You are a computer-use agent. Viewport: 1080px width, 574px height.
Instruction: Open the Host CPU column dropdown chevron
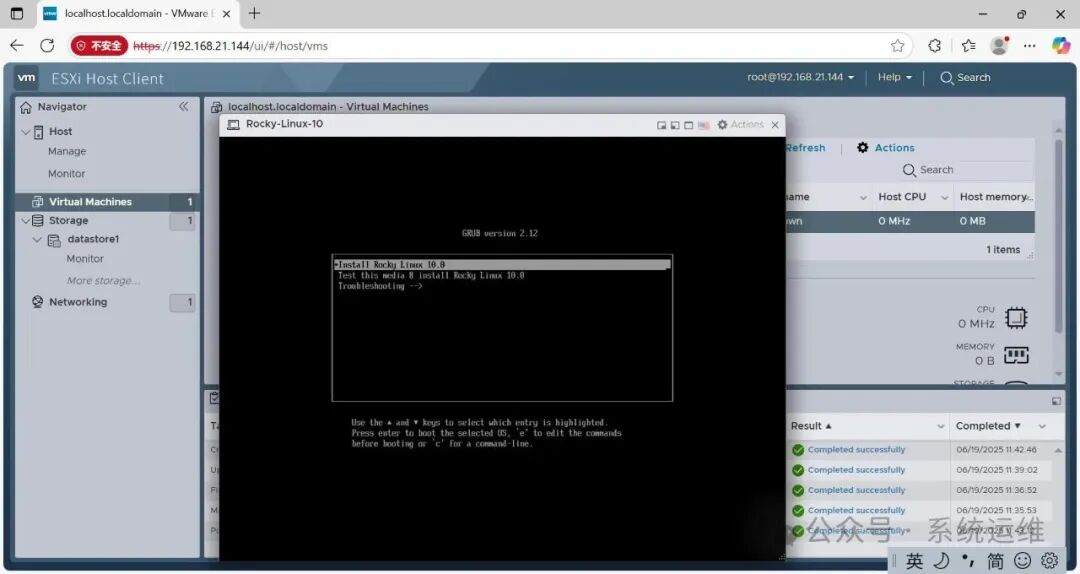(944, 198)
